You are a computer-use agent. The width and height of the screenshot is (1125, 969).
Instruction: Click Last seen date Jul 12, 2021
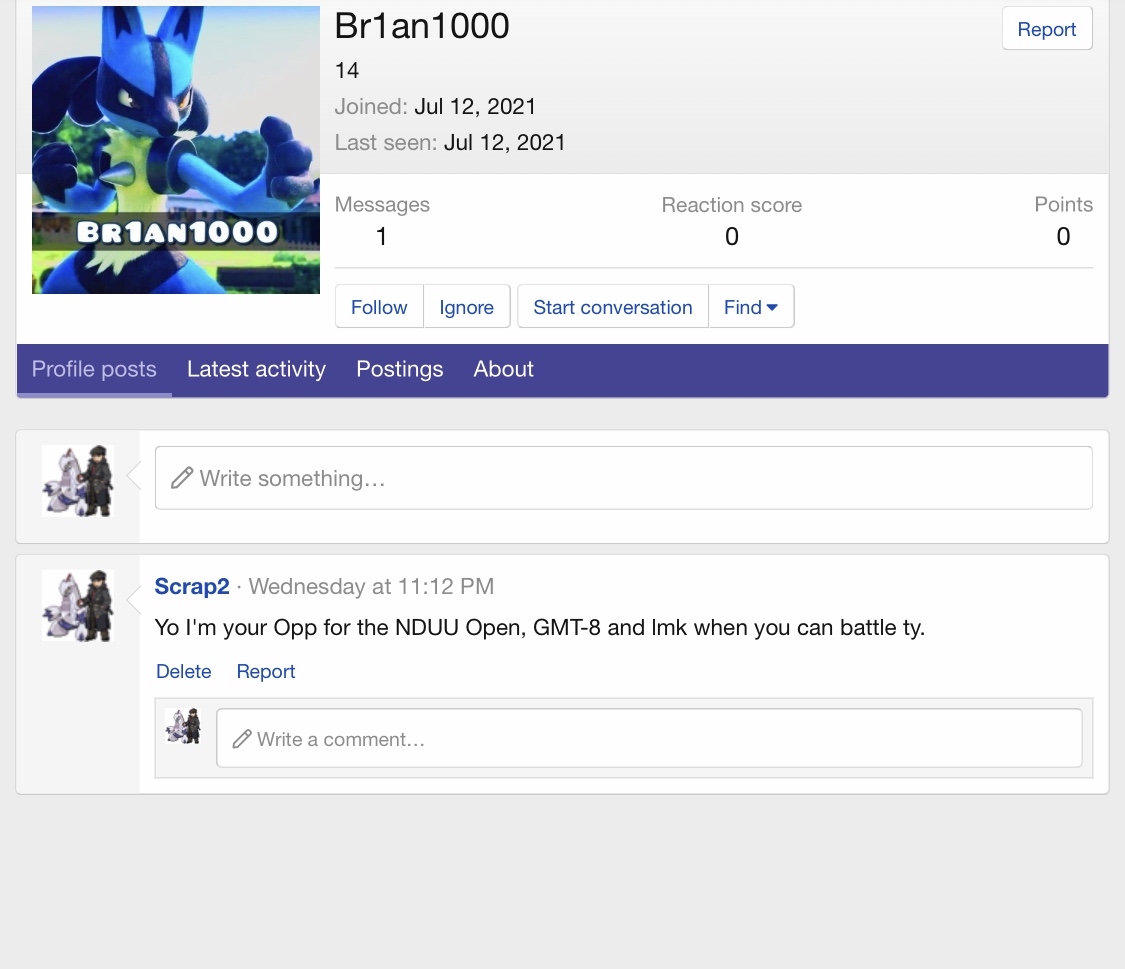(x=504, y=142)
